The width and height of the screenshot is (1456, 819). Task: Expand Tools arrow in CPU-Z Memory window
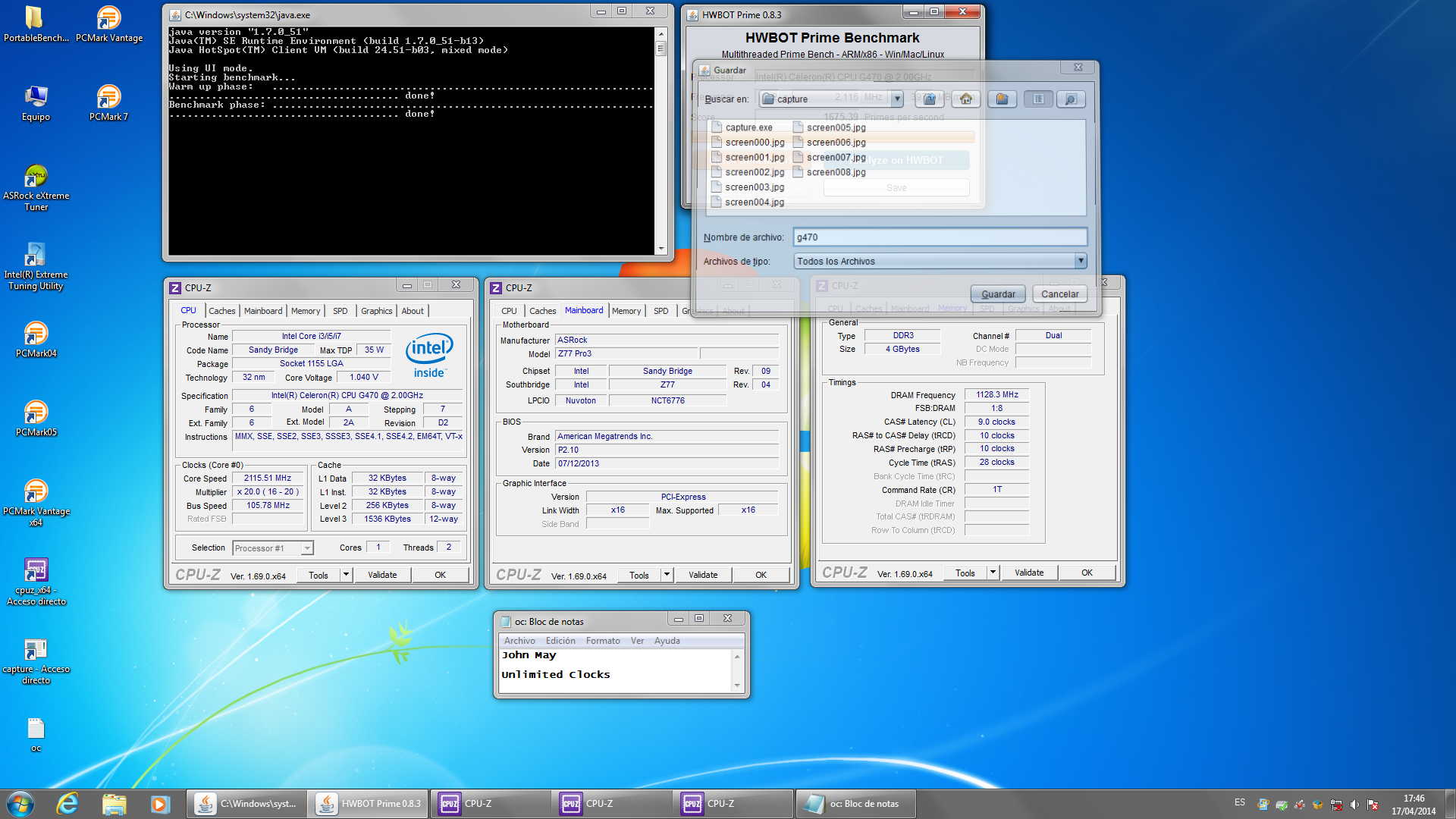(993, 573)
